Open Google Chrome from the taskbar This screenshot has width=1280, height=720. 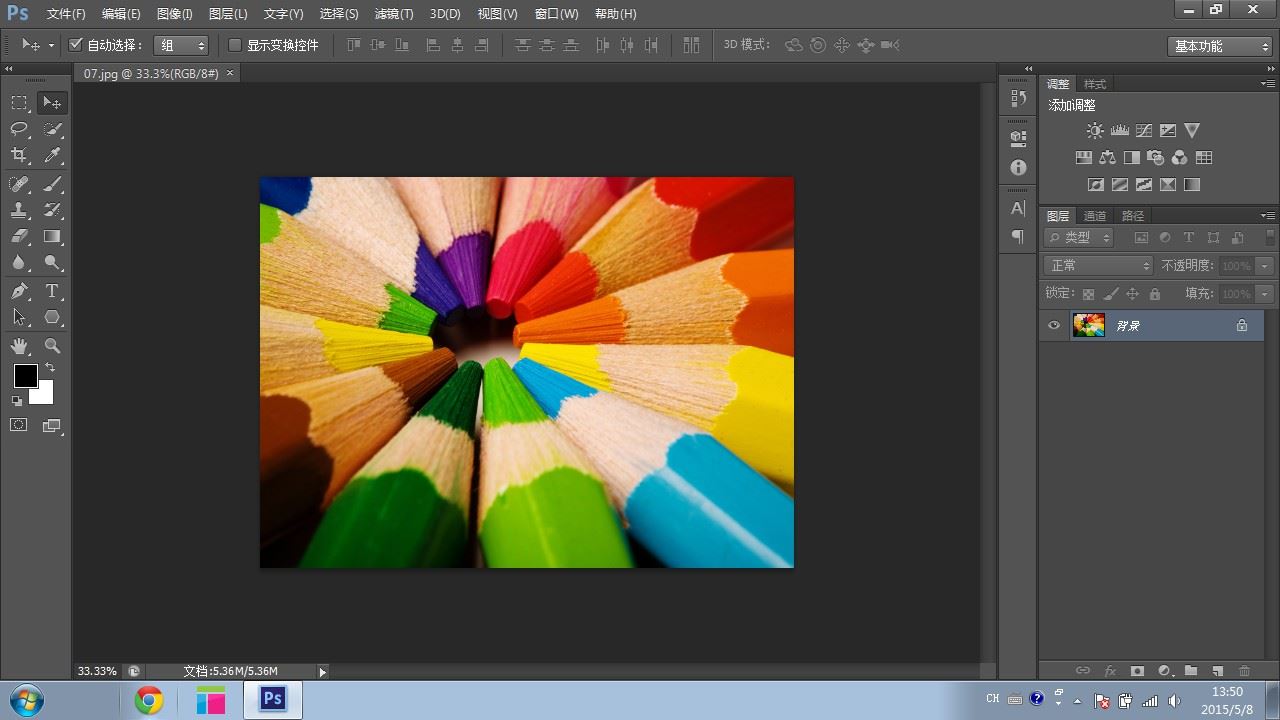click(x=149, y=701)
